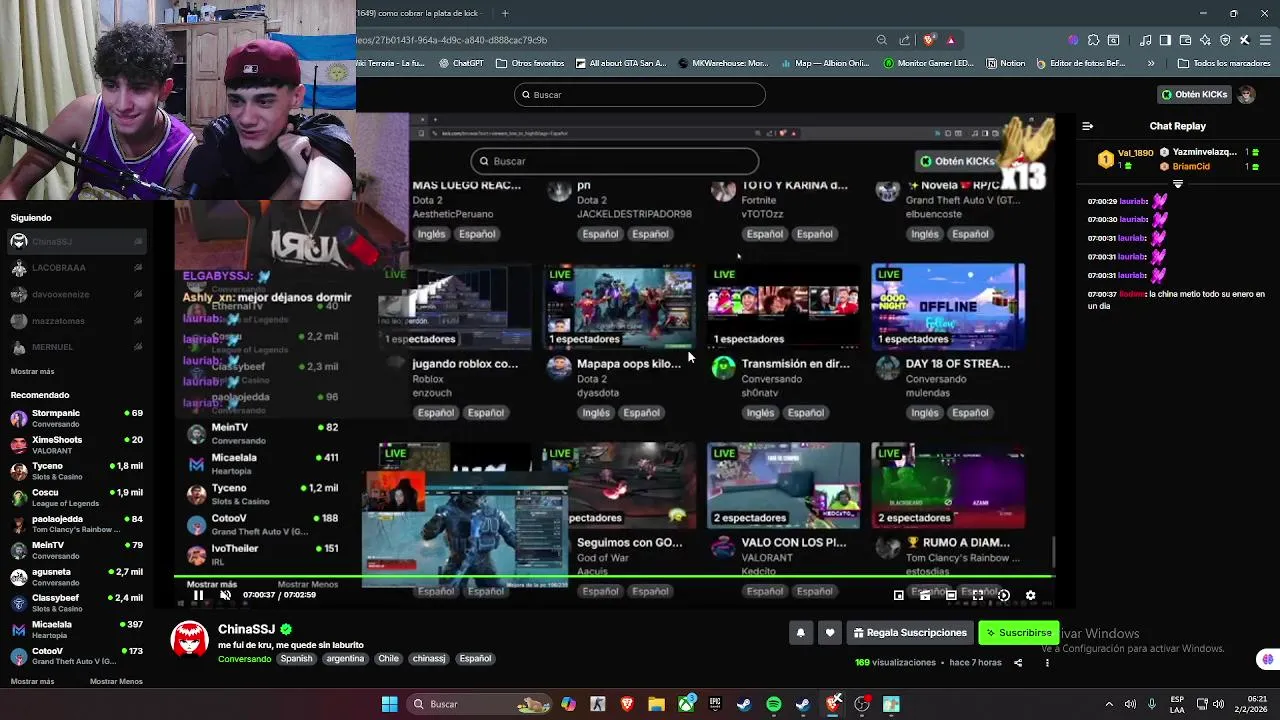
Task: Pause the video with the pause button
Action: click(198, 595)
